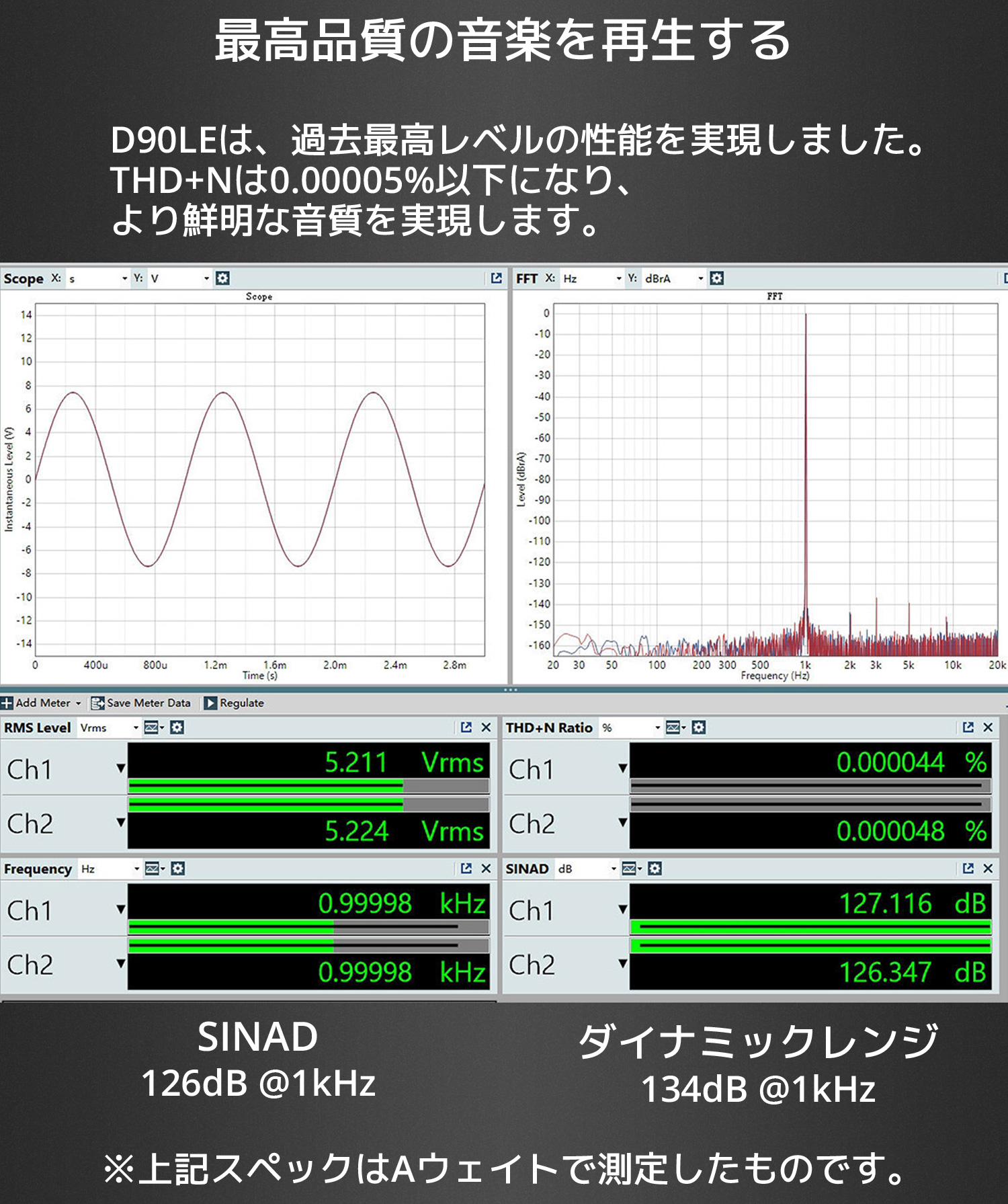Expand Frequency Ch2 channel arrow
This screenshot has height=1204, width=1008.
(x=121, y=963)
